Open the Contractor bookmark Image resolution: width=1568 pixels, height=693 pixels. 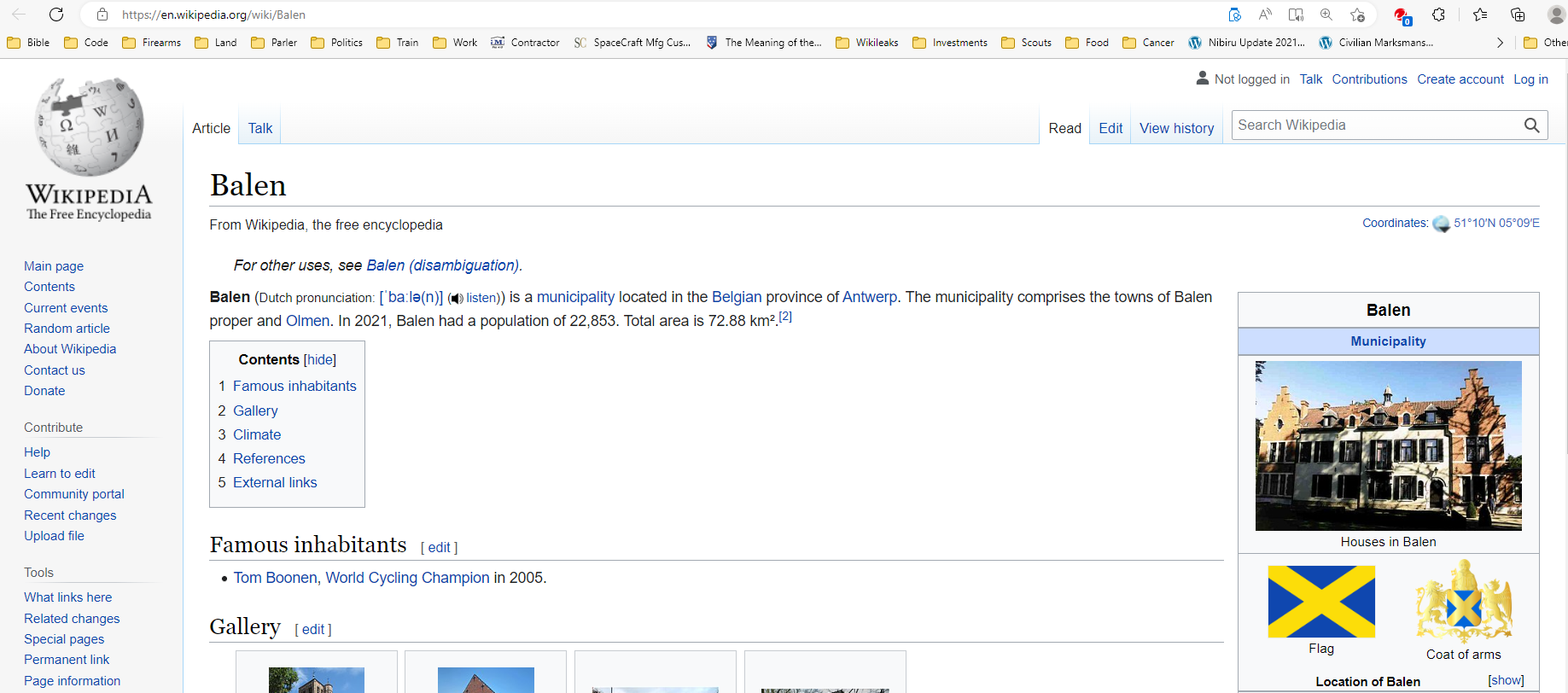(x=525, y=43)
